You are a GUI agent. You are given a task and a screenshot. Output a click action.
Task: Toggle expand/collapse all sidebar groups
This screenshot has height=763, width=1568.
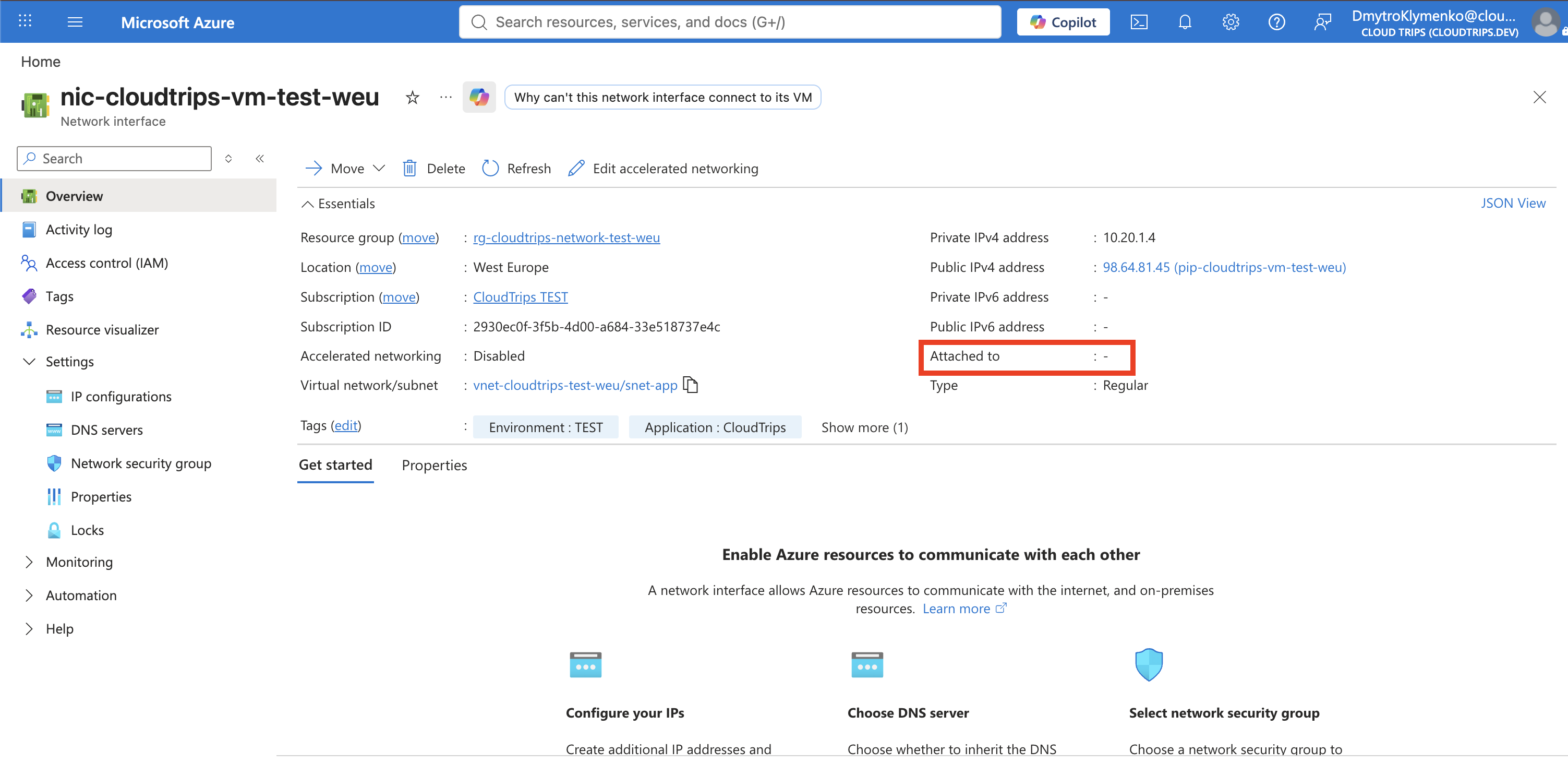228,158
